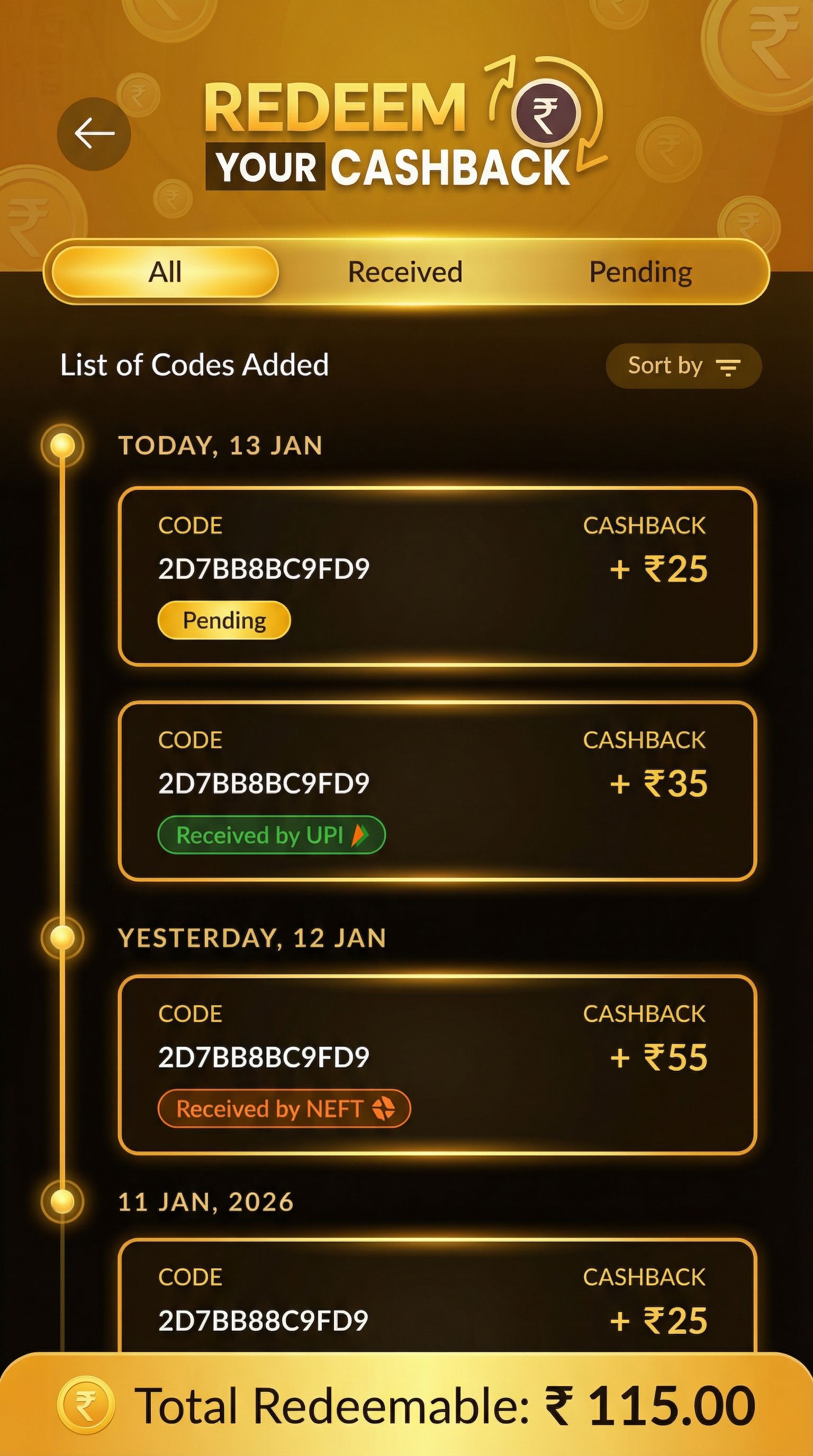Viewport: 813px width, 1456px height.
Task: Open the ₹25 pending cashback card
Action: pyautogui.click(x=437, y=577)
